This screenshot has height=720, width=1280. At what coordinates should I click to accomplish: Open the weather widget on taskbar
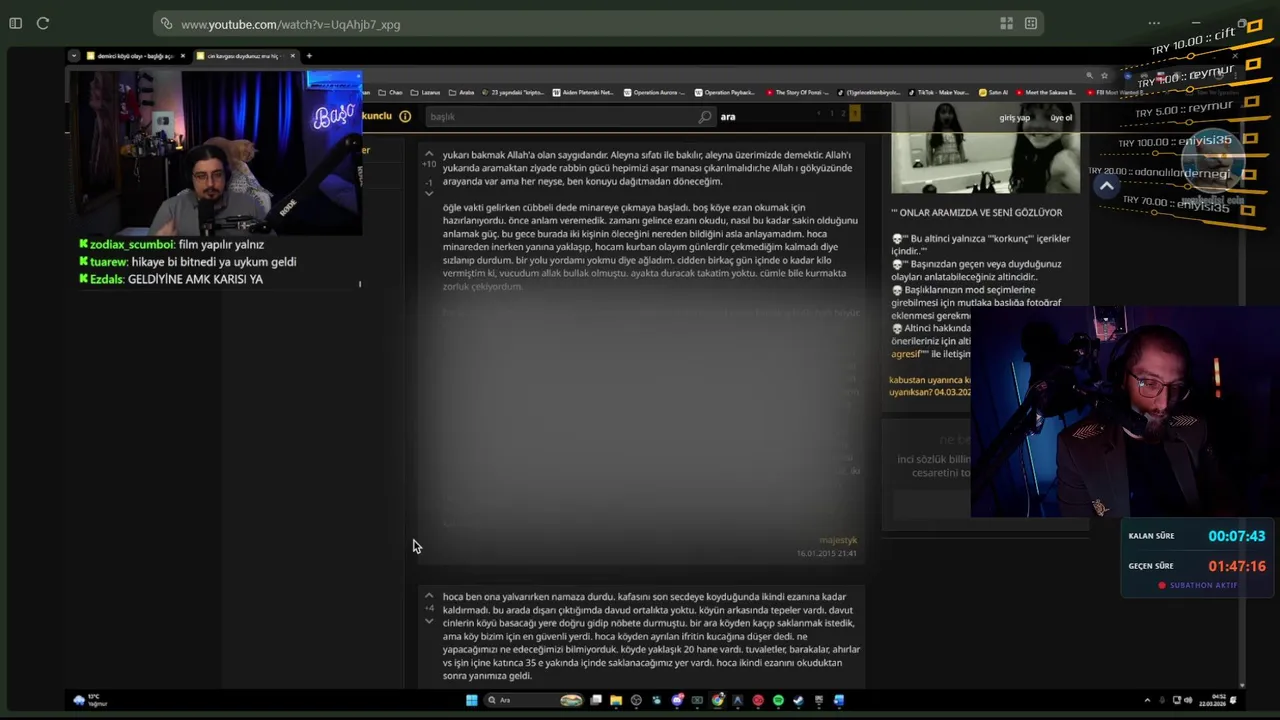(x=90, y=700)
